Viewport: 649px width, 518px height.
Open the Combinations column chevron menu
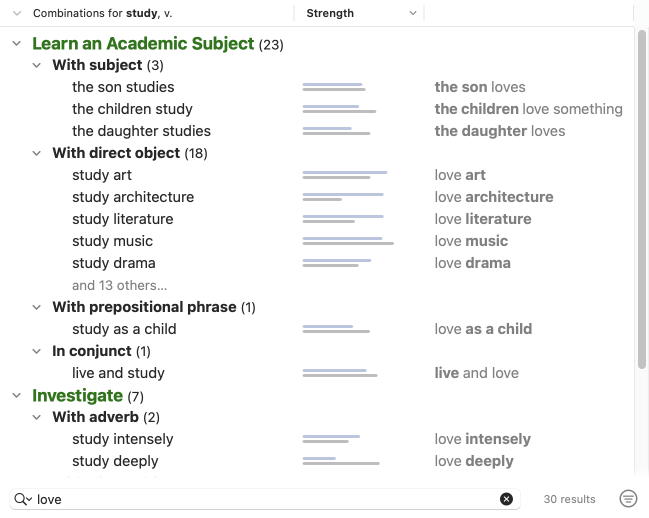pos(17,14)
